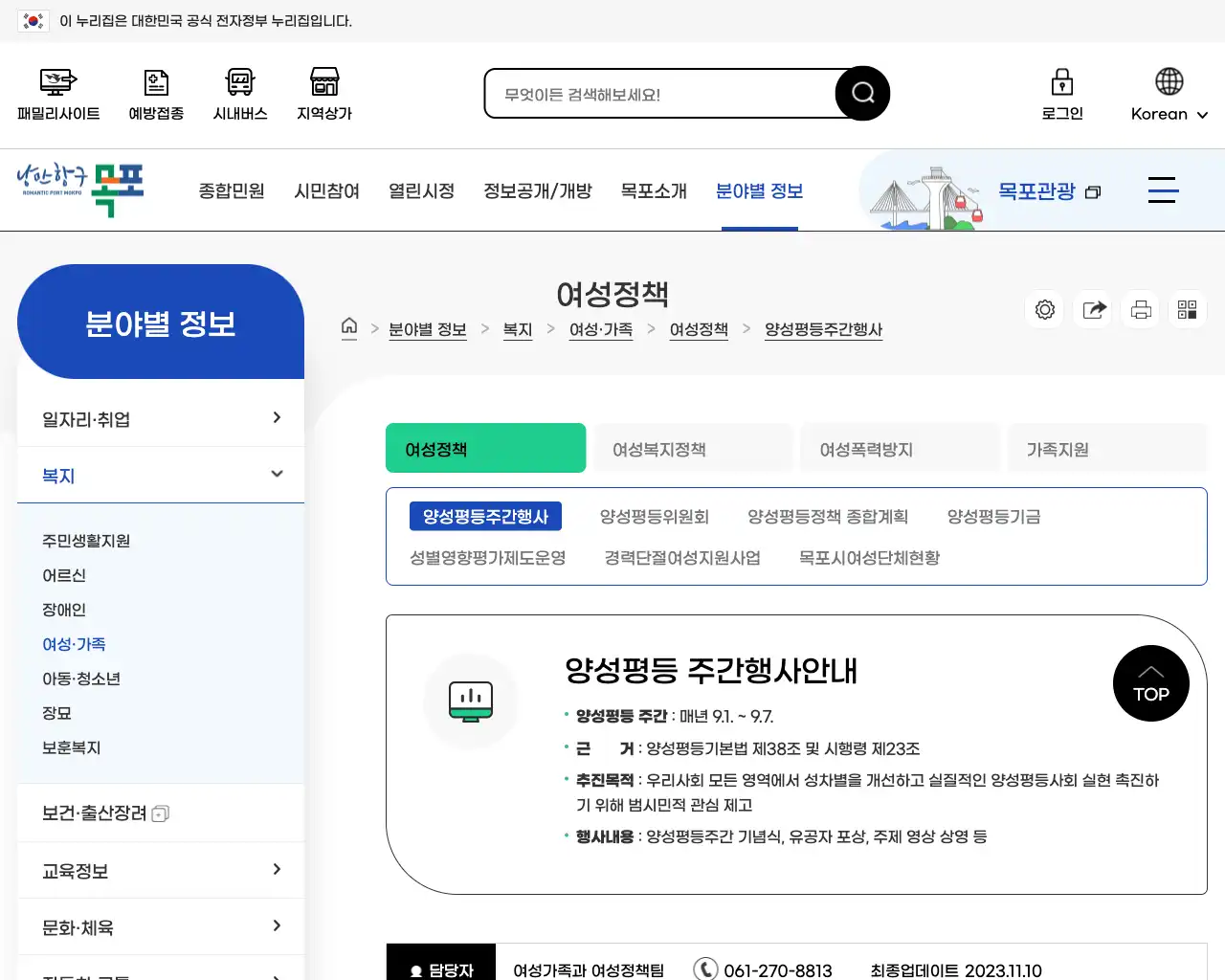The height and width of the screenshot is (980, 1225).
Task: Click the 패밀리사이트 family site icon
Action: (x=57, y=92)
